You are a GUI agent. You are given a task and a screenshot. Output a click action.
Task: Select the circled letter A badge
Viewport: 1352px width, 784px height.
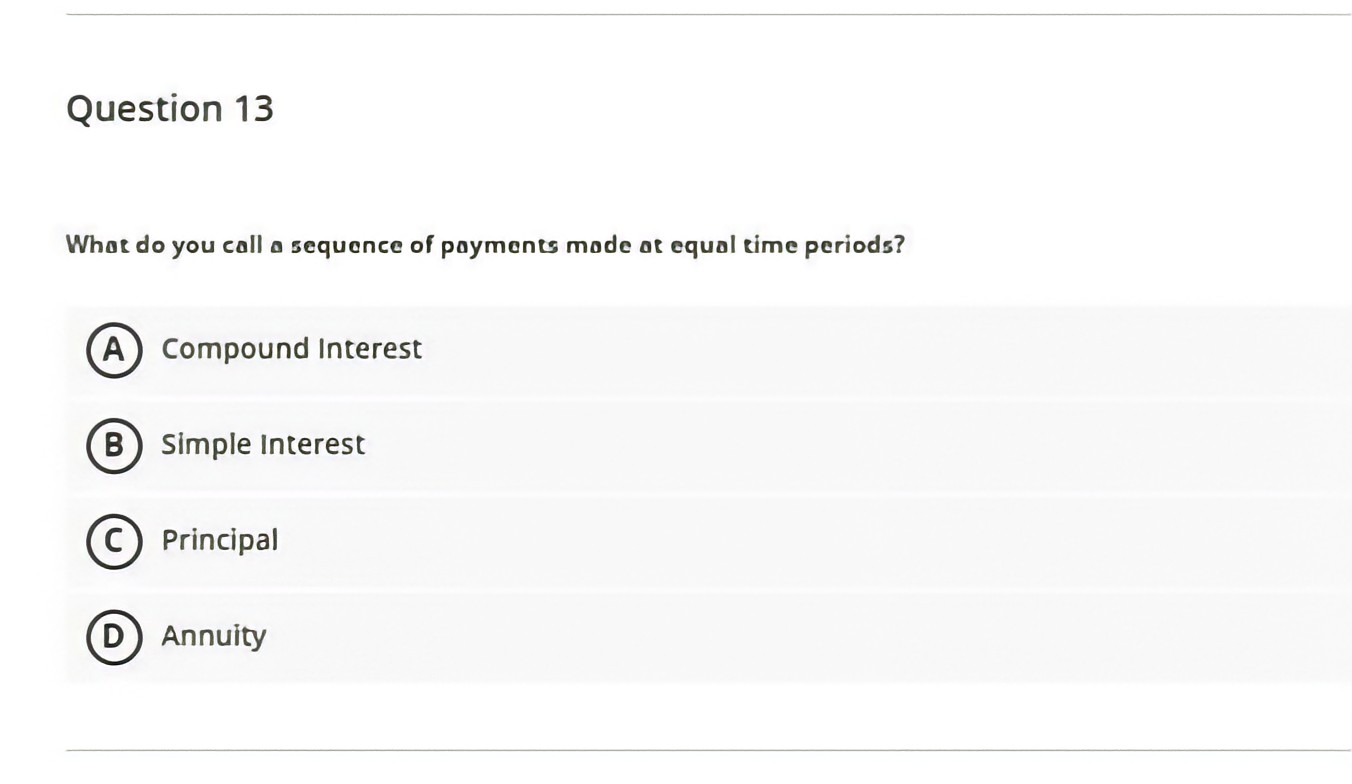114,350
